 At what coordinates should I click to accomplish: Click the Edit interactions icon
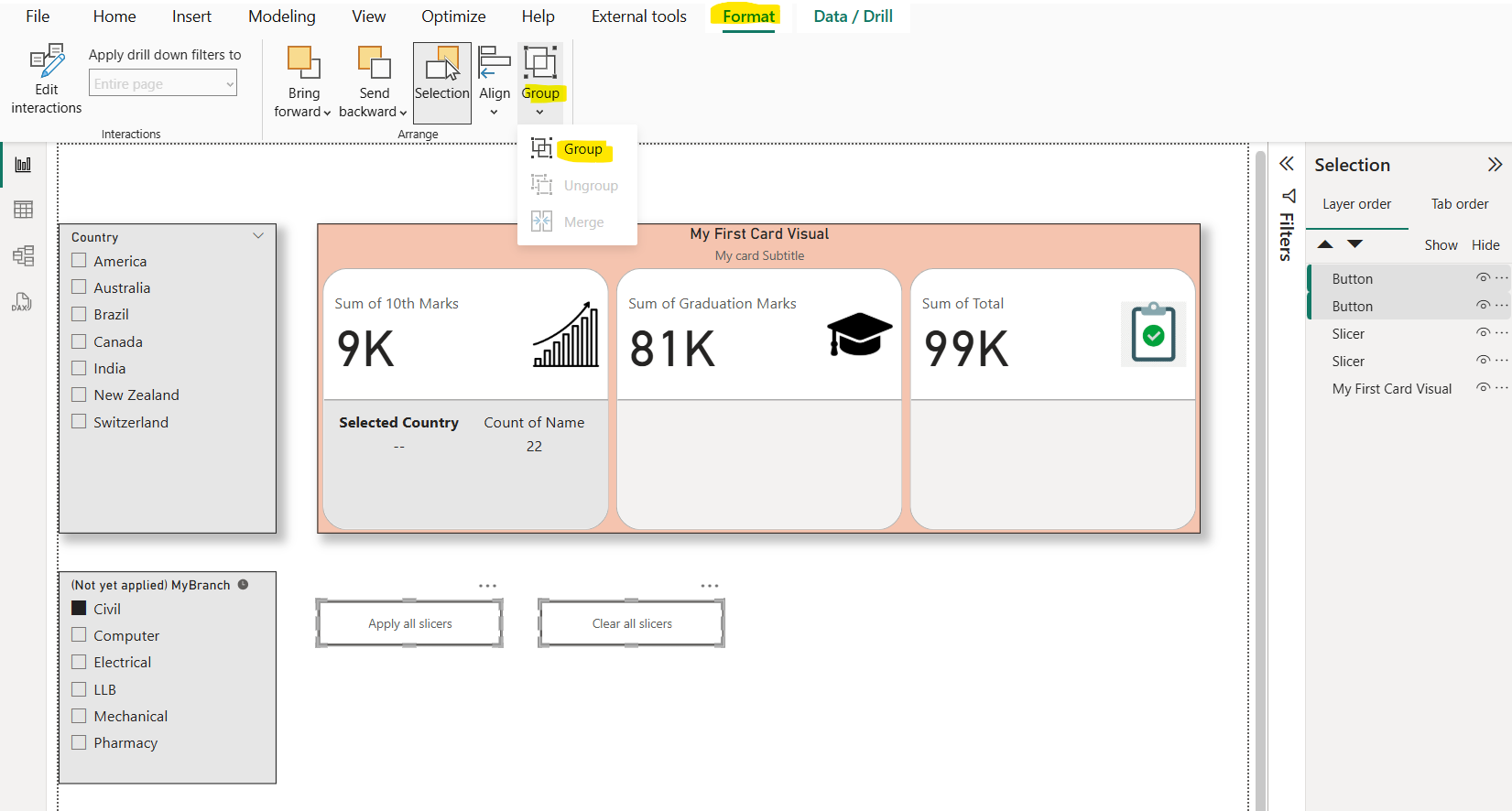[47, 61]
